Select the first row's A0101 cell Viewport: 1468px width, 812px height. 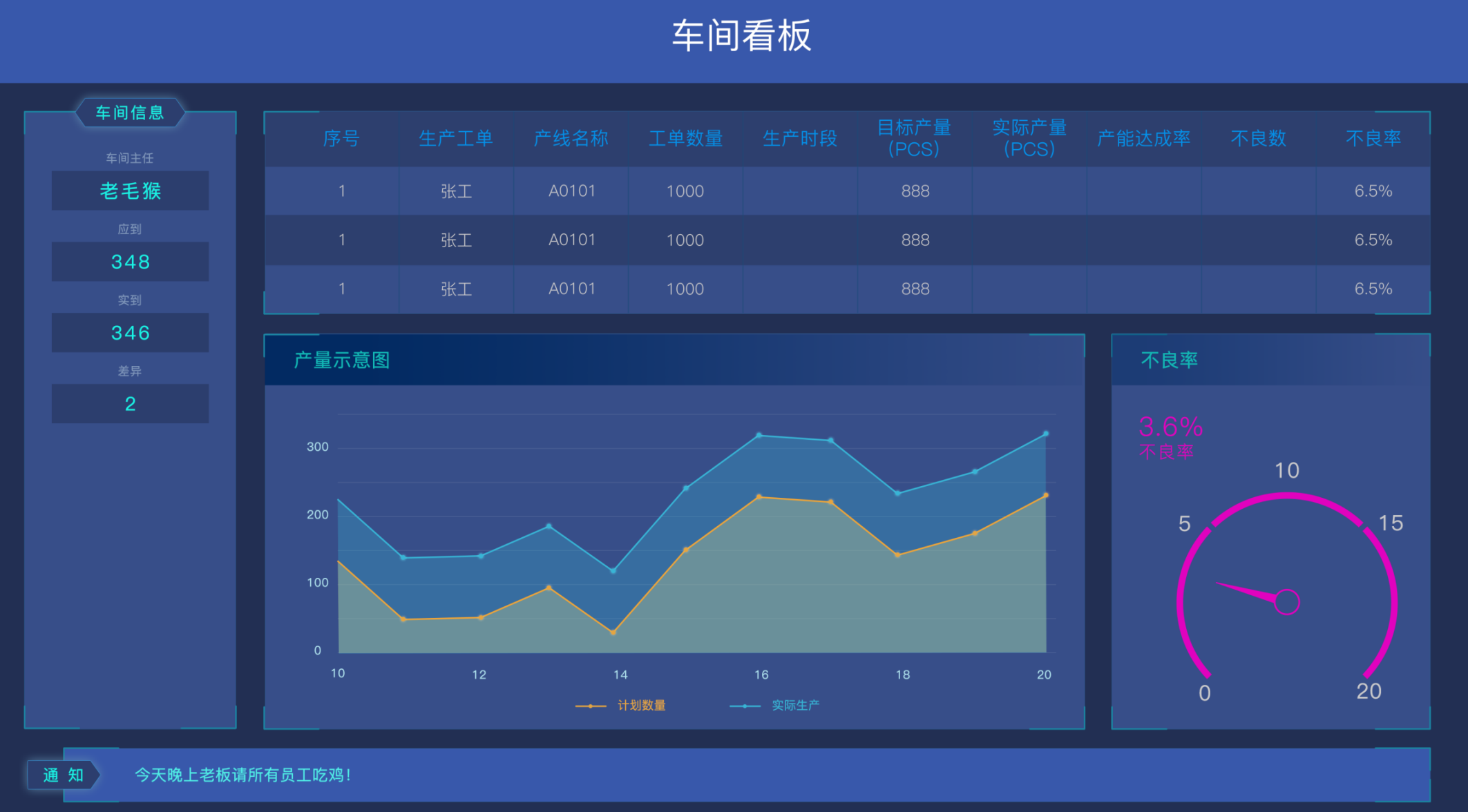click(x=571, y=191)
